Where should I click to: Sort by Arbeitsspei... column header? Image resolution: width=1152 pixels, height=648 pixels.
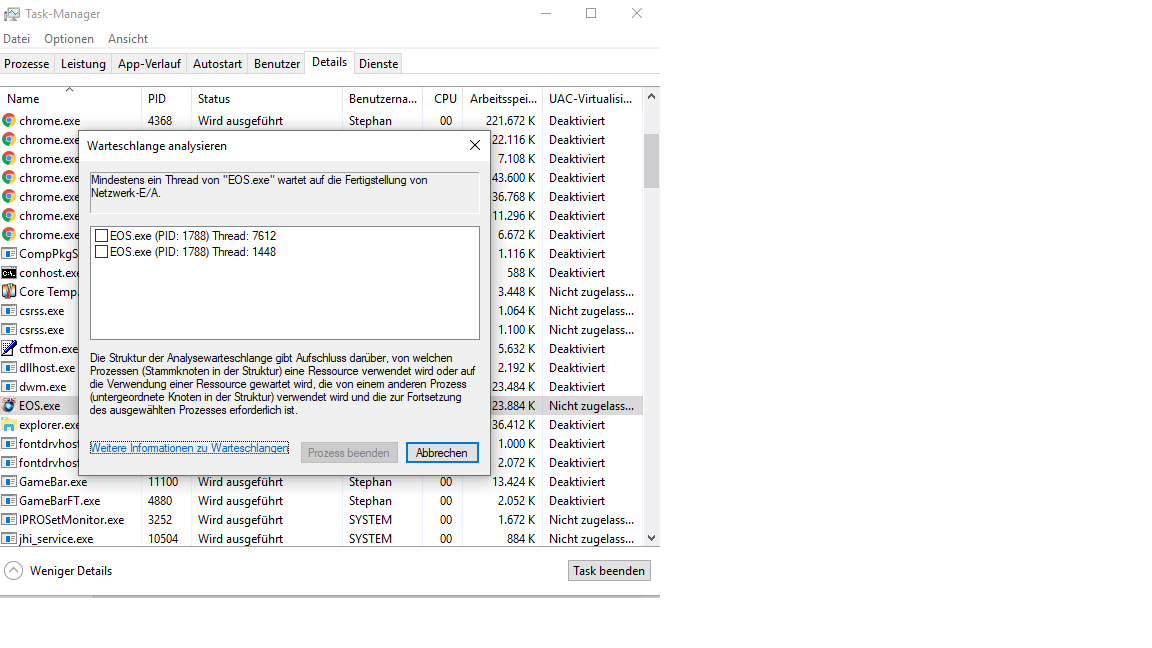pyautogui.click(x=503, y=98)
